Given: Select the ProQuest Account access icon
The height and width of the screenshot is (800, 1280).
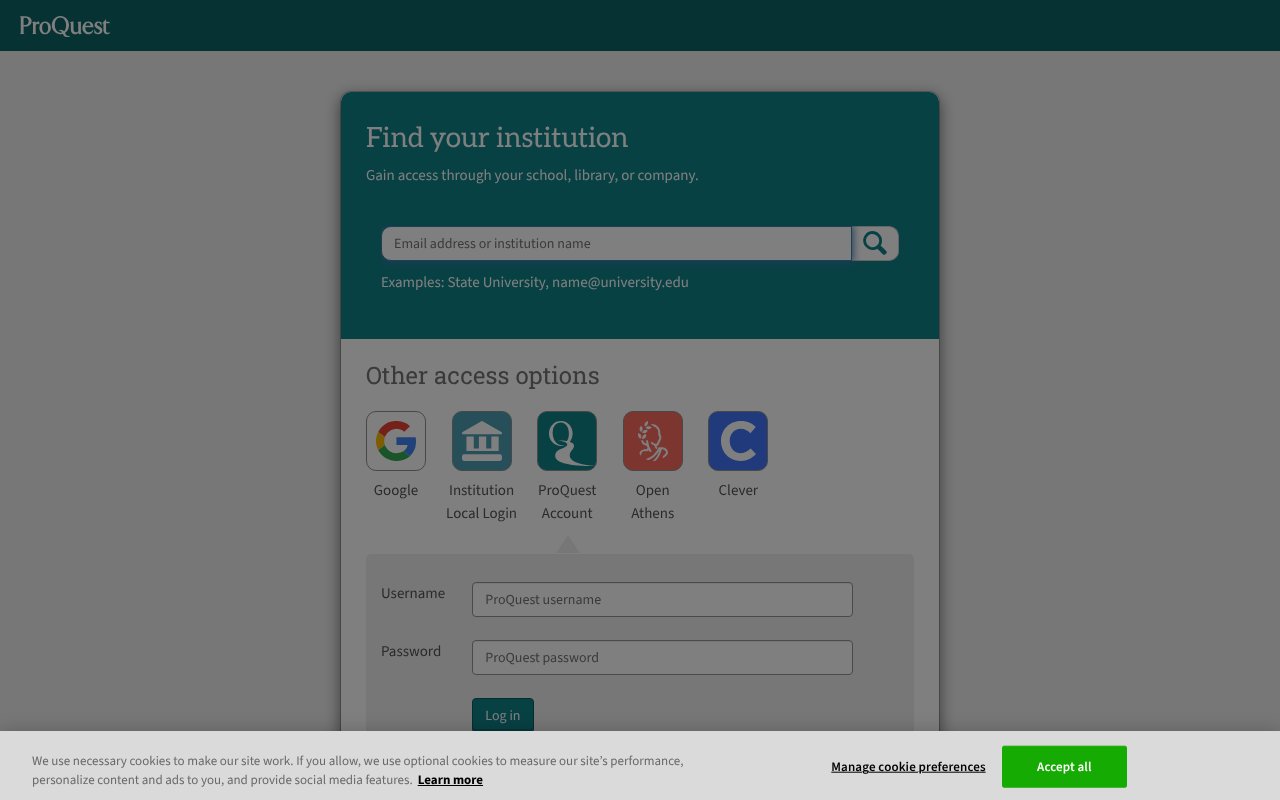Looking at the screenshot, I should coord(567,440).
